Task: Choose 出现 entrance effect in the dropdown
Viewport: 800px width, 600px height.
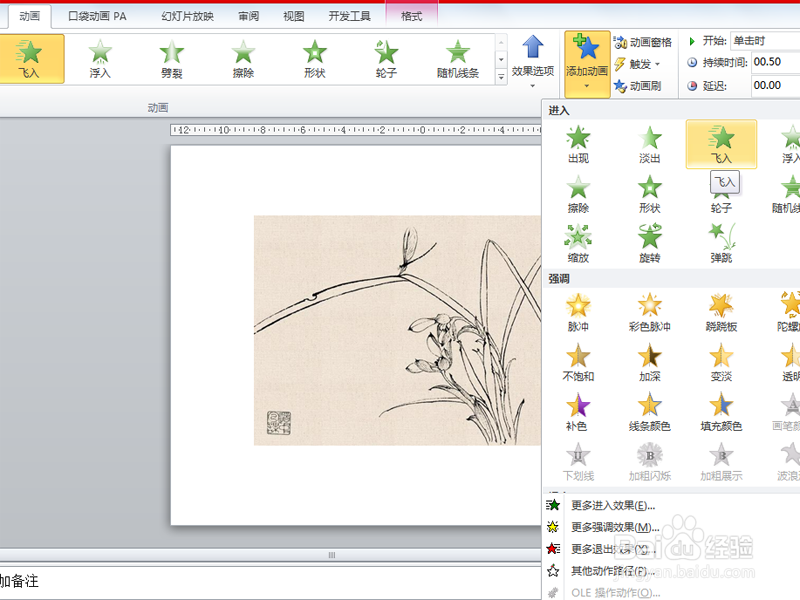Action: click(x=578, y=144)
